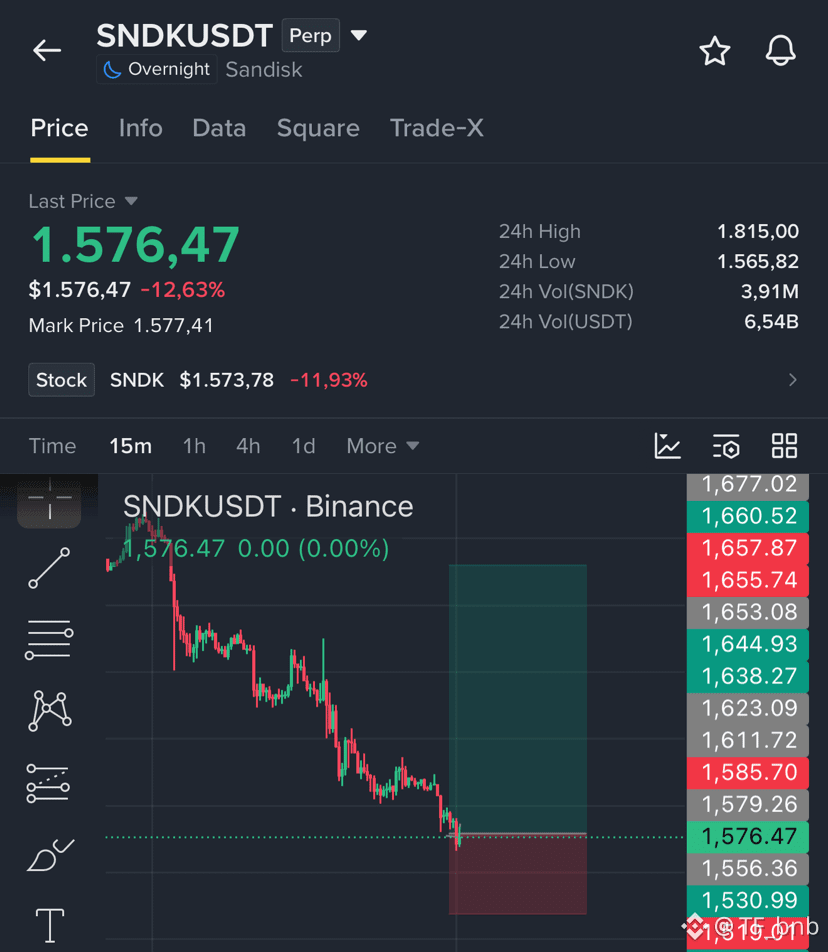Select the Time chart view
Image resolution: width=828 pixels, height=952 pixels.
52,446
